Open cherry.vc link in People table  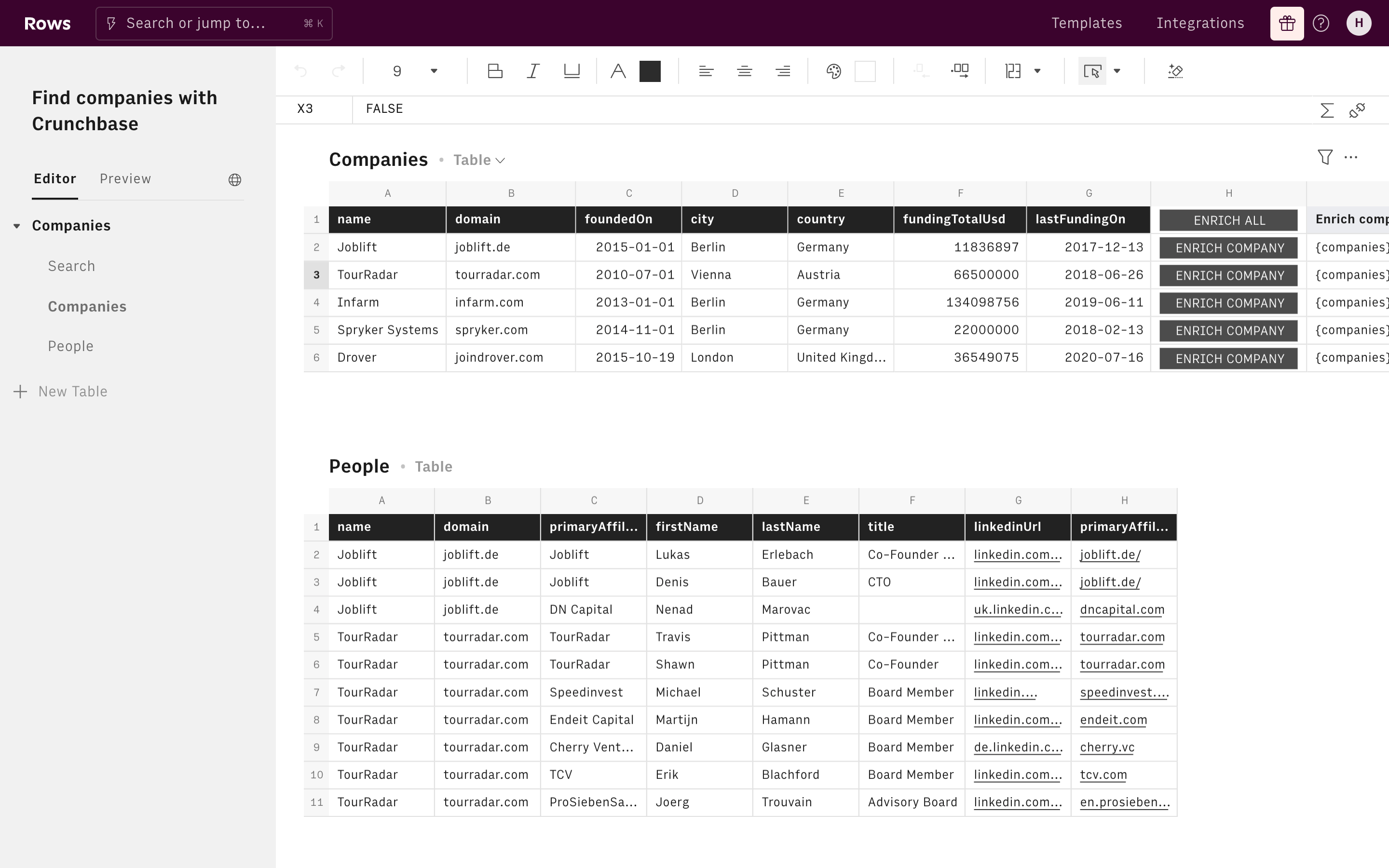(1107, 747)
